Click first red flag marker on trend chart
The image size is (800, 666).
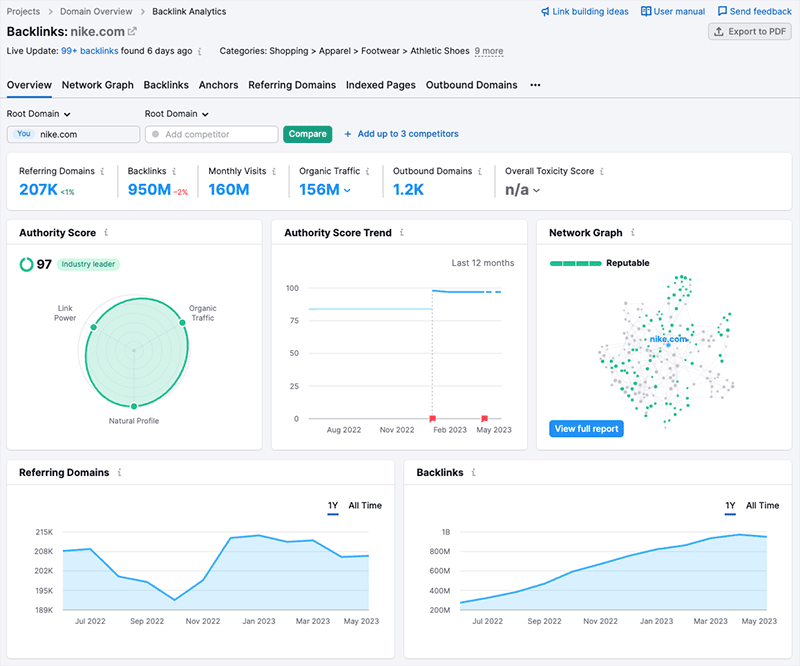click(x=433, y=418)
